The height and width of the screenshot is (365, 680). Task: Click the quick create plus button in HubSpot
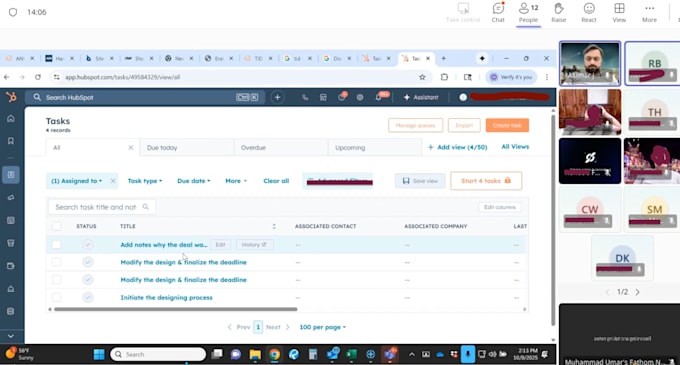pos(278,98)
